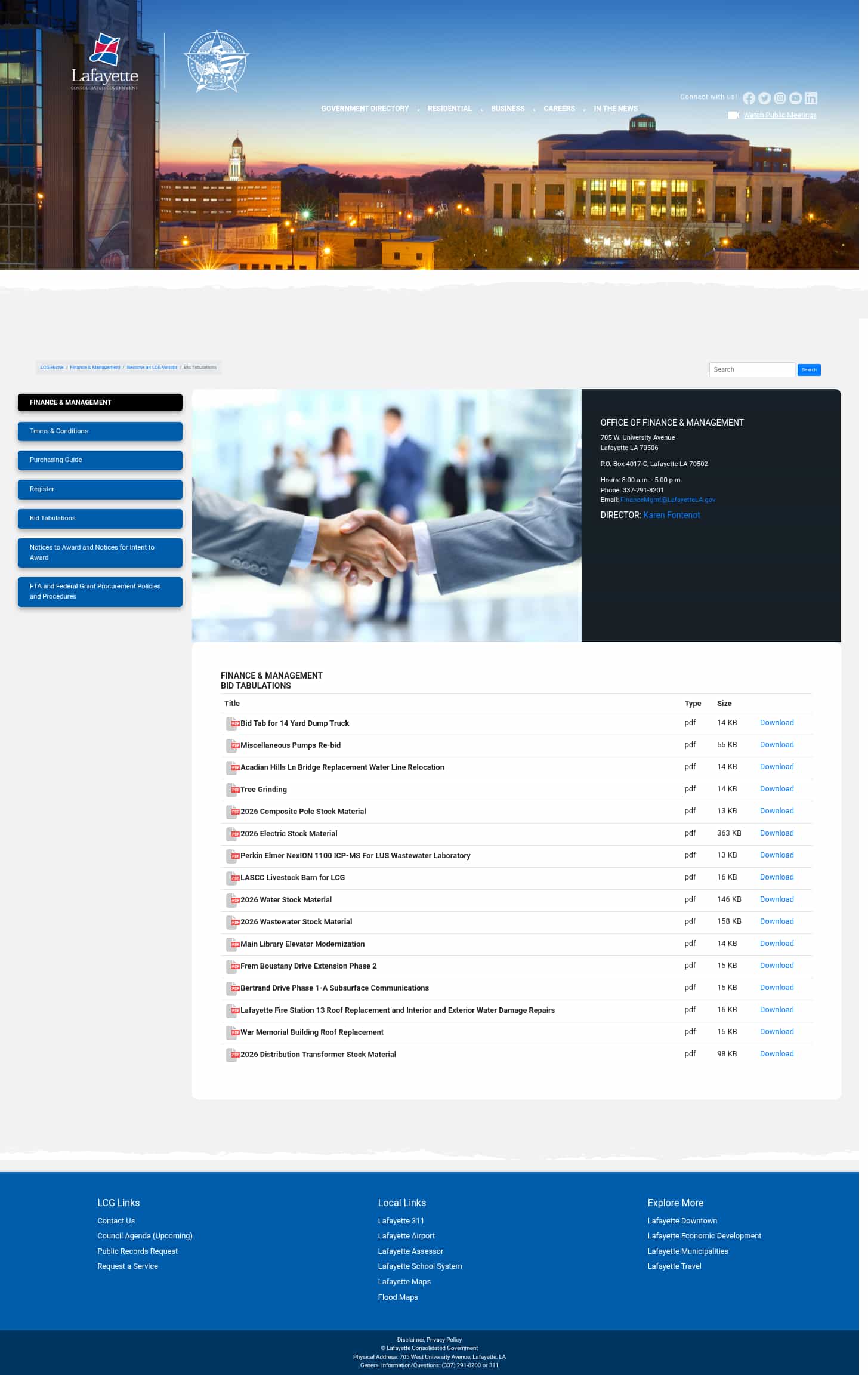Open Contact Us footer link

tap(116, 1221)
